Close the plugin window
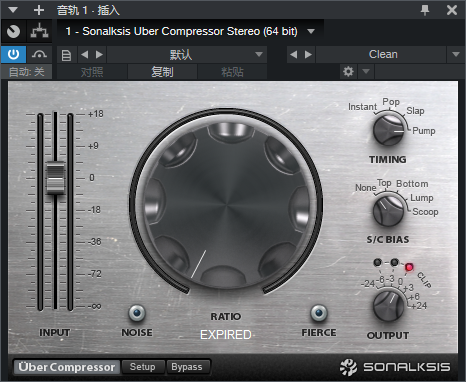Screen dimensions: 466x382 (452, 10)
